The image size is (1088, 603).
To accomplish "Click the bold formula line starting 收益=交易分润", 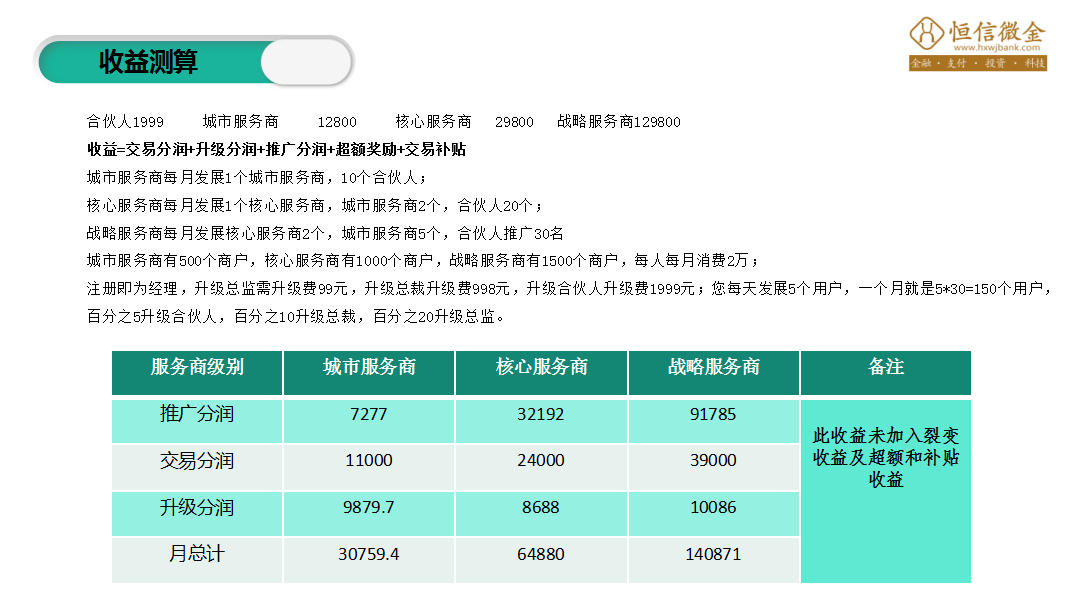I will click(x=276, y=150).
